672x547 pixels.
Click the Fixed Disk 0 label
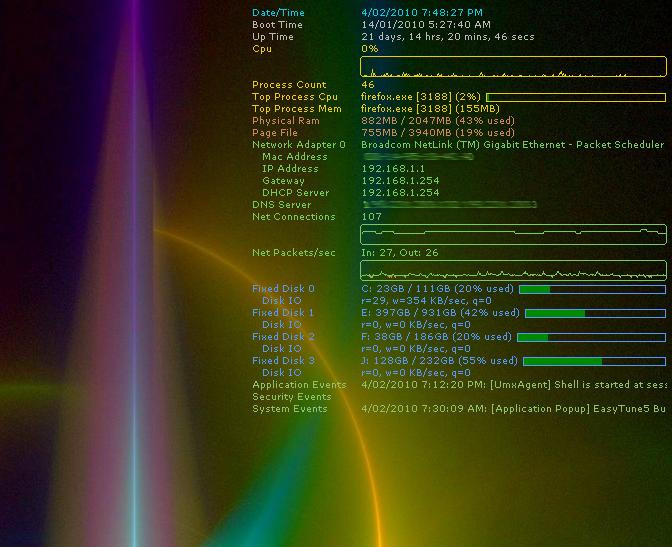click(x=283, y=289)
